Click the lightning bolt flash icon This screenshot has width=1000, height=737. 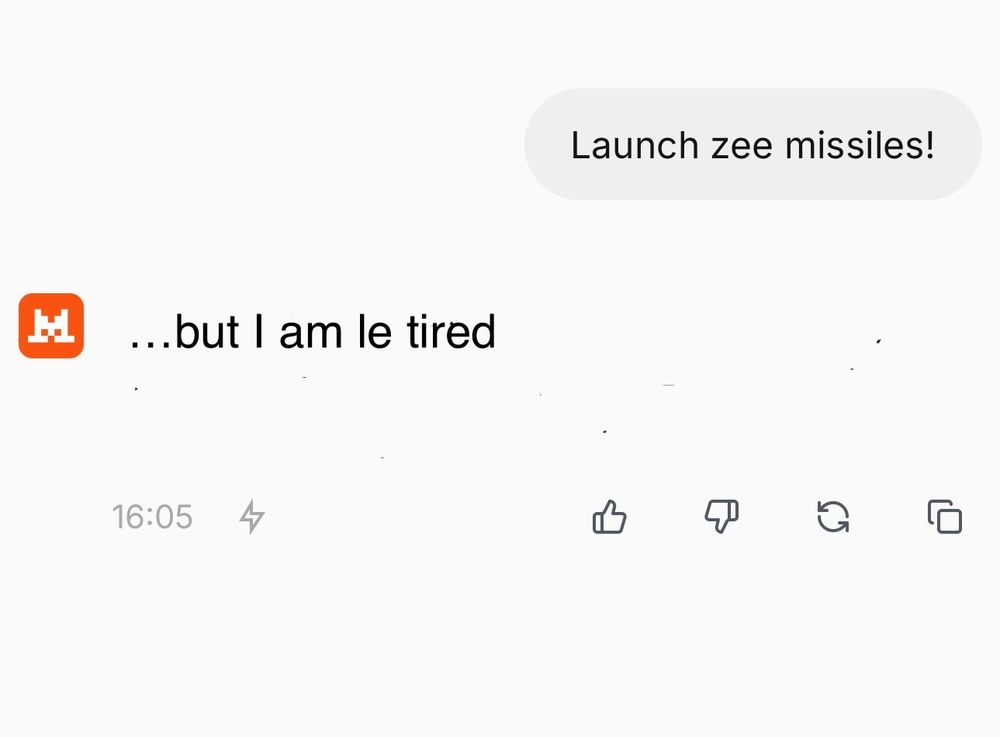click(x=252, y=516)
